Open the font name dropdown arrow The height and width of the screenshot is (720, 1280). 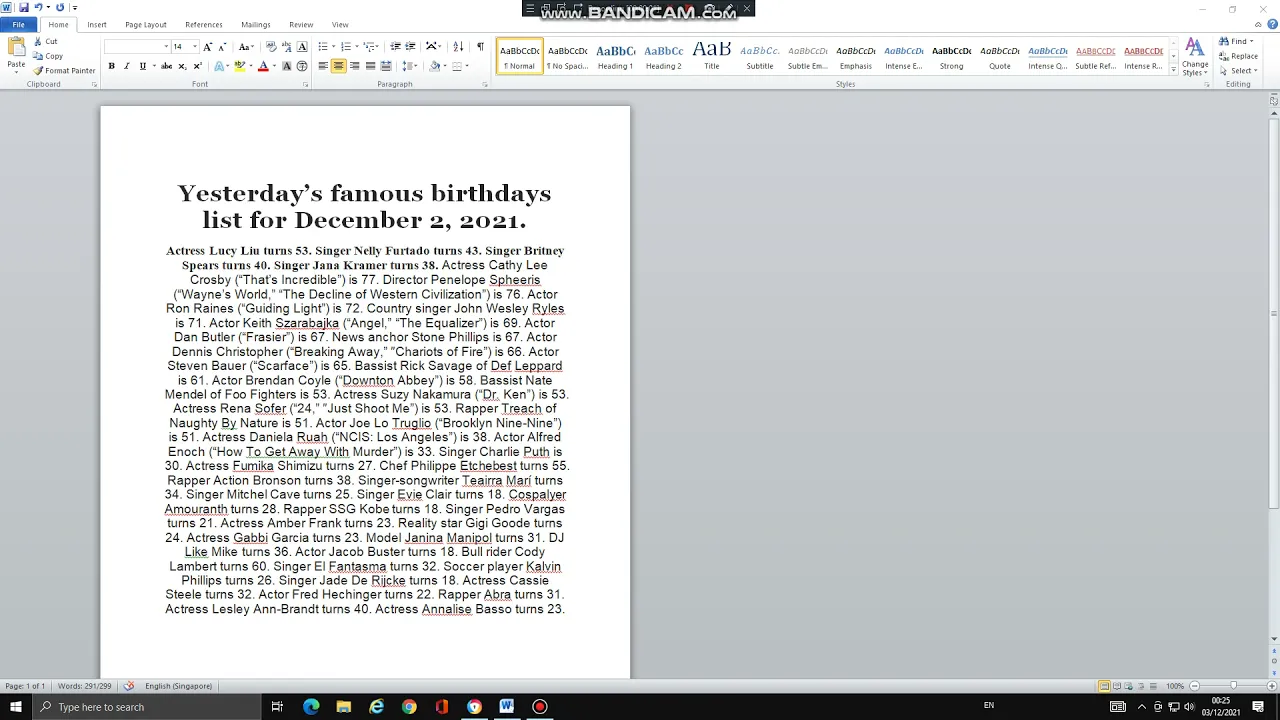166,47
